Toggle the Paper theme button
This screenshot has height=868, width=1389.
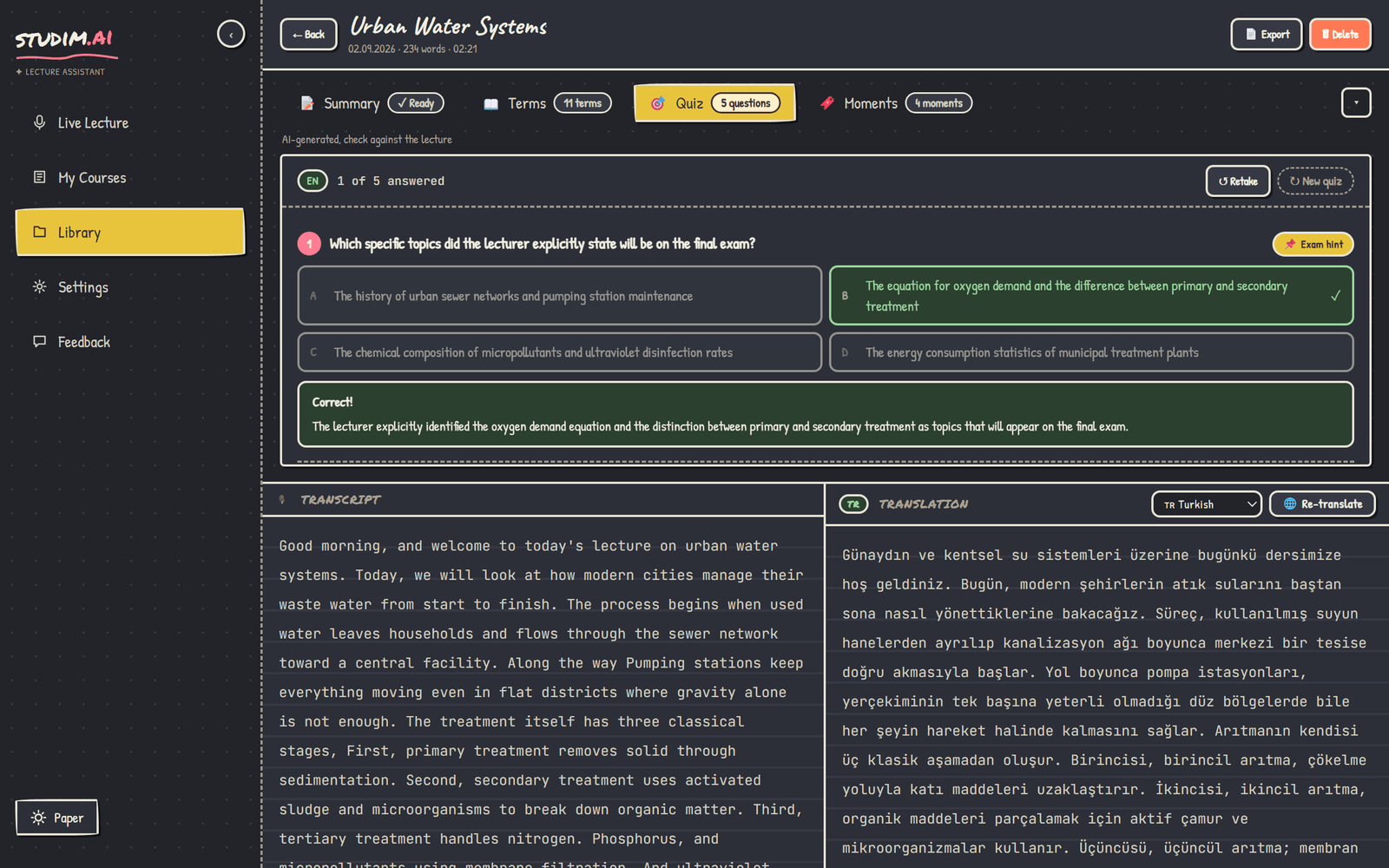[x=57, y=818]
